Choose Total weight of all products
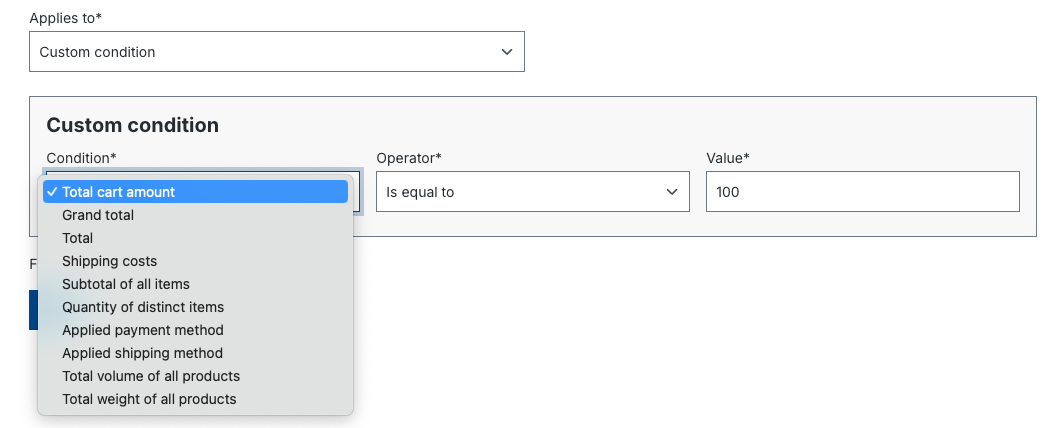Image resolution: width=1050 pixels, height=428 pixels. pyautogui.click(x=149, y=399)
